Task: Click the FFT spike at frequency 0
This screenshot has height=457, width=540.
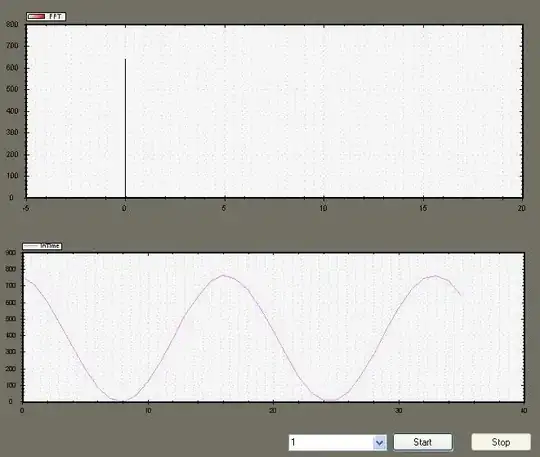Action: pos(125,128)
